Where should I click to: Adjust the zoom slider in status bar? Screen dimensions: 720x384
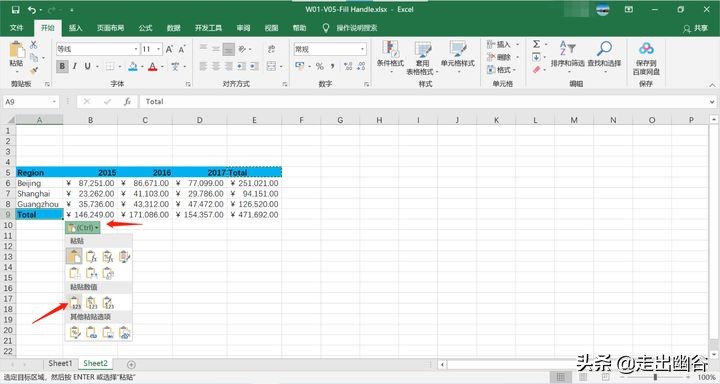tap(655, 377)
